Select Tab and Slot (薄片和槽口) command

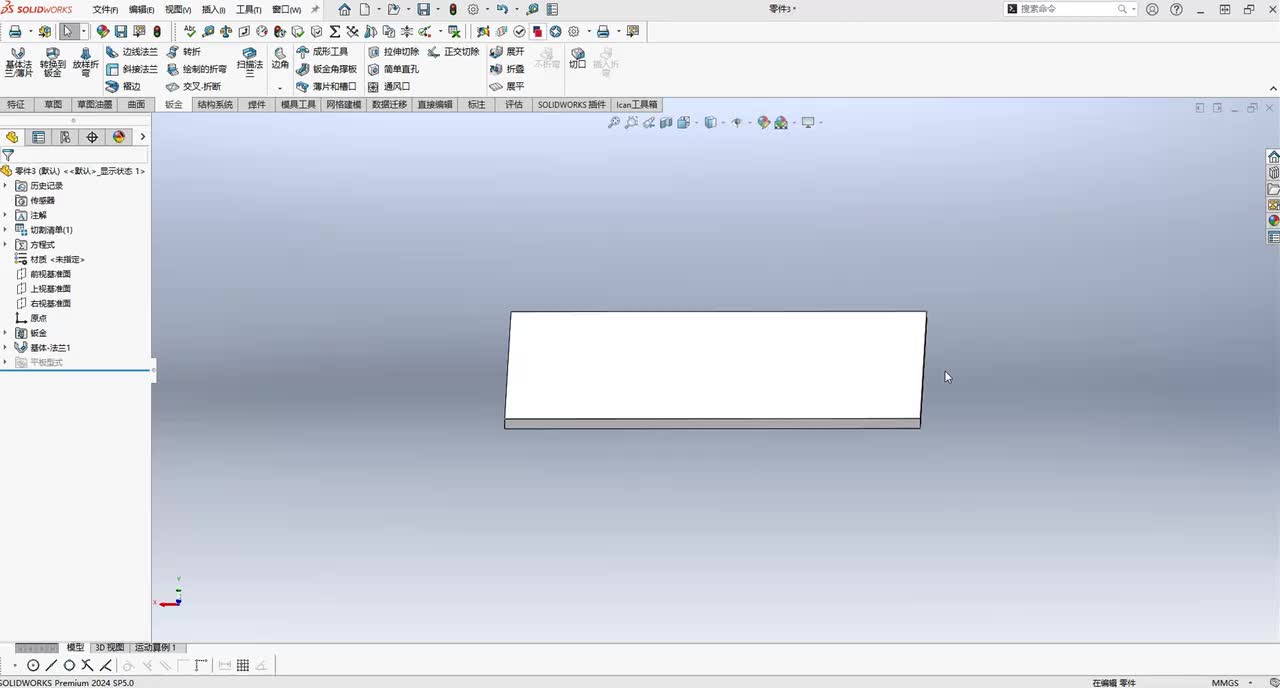click(327, 86)
